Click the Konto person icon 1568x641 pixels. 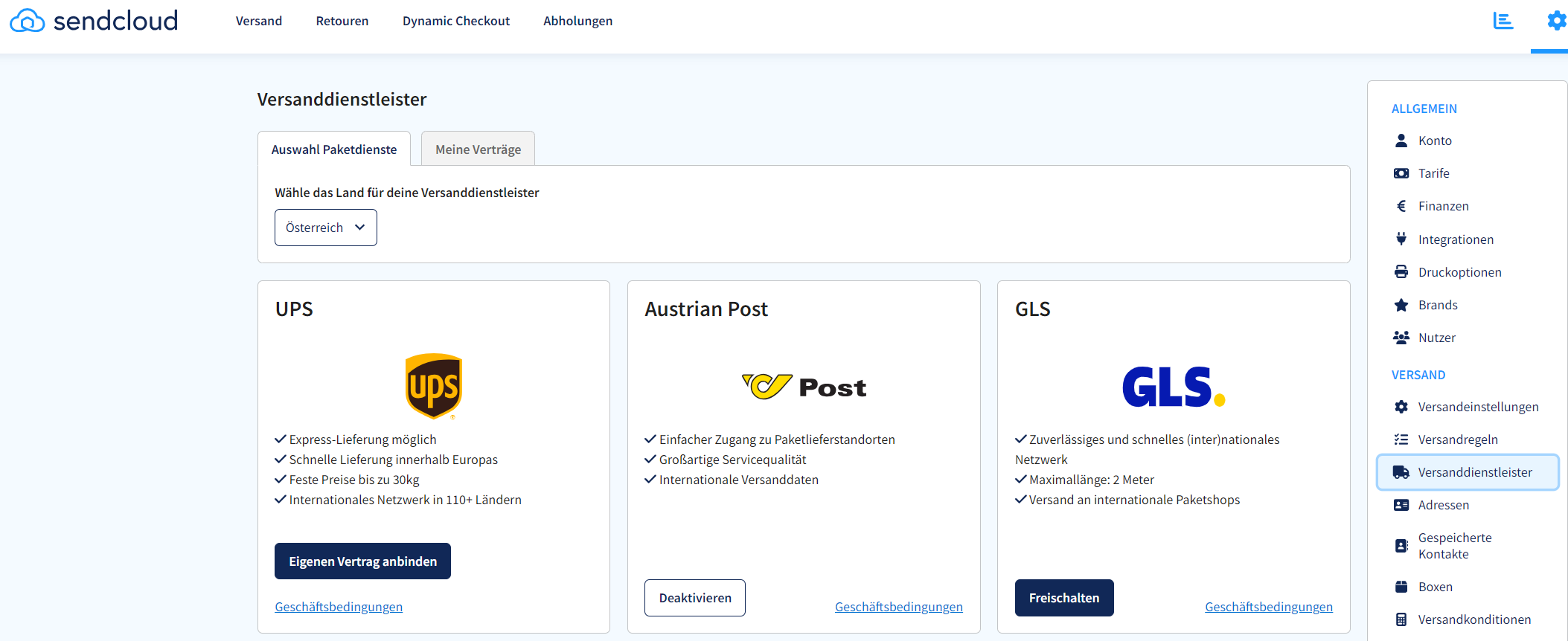pos(1401,141)
